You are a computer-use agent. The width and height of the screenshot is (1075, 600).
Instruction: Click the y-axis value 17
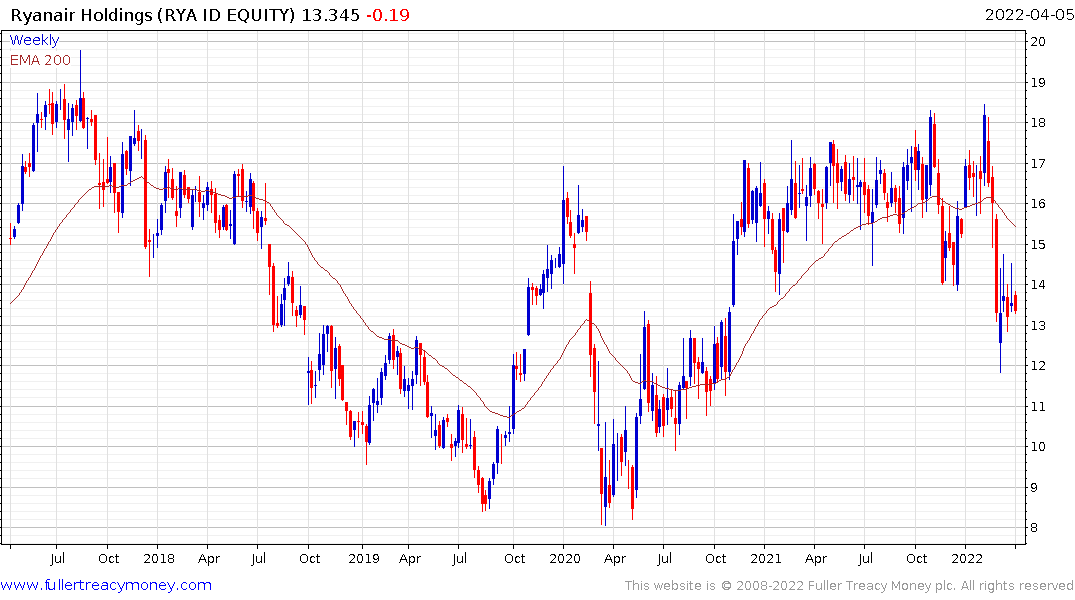point(1038,163)
